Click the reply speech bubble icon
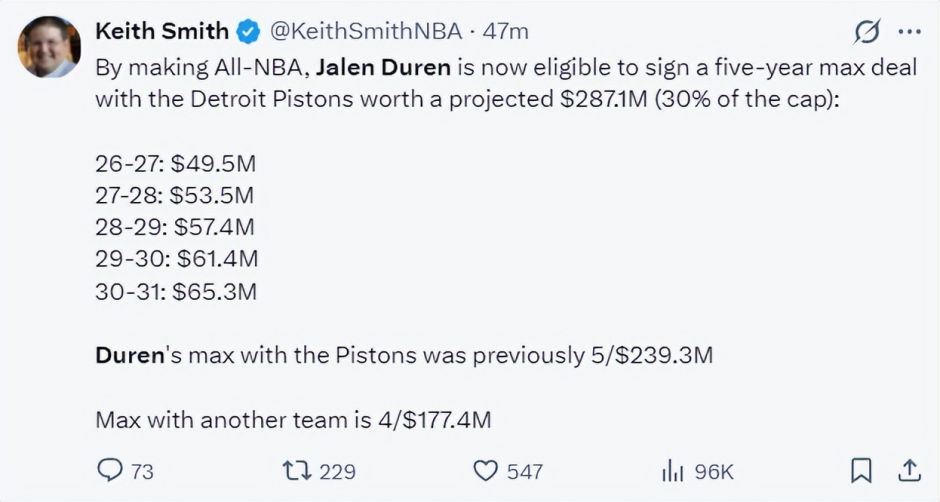Image resolution: width=940 pixels, height=502 pixels. pos(110,470)
